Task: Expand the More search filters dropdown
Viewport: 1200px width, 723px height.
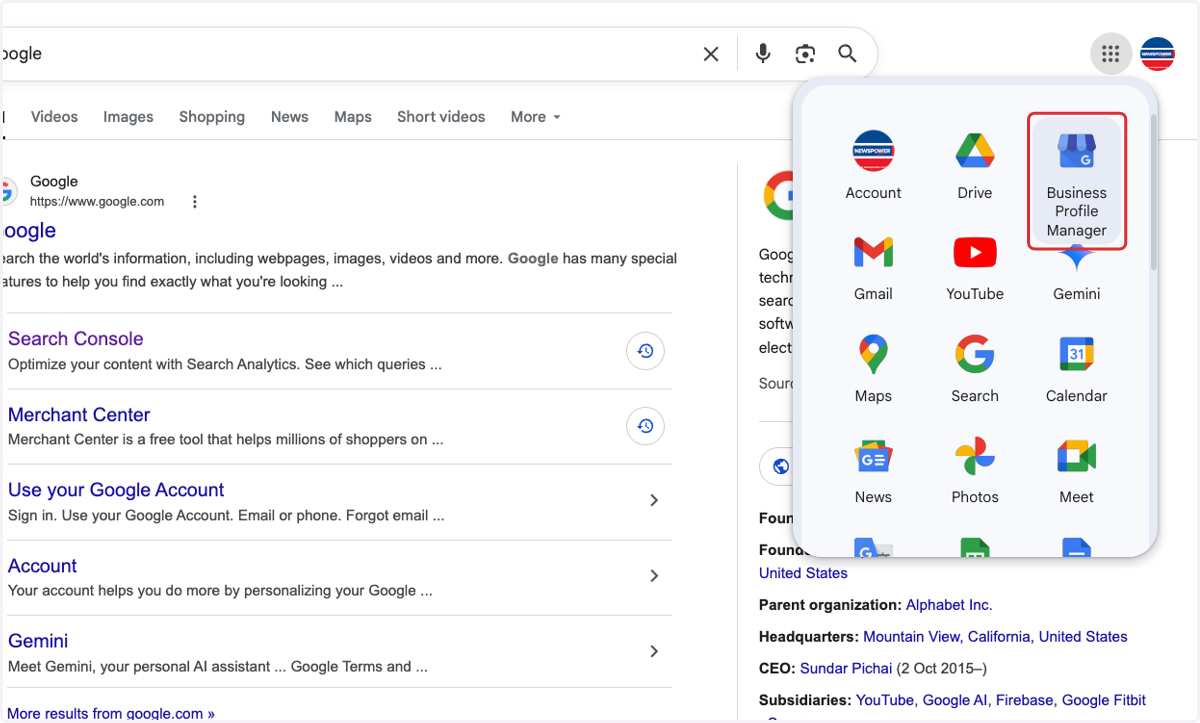Action: pos(535,117)
